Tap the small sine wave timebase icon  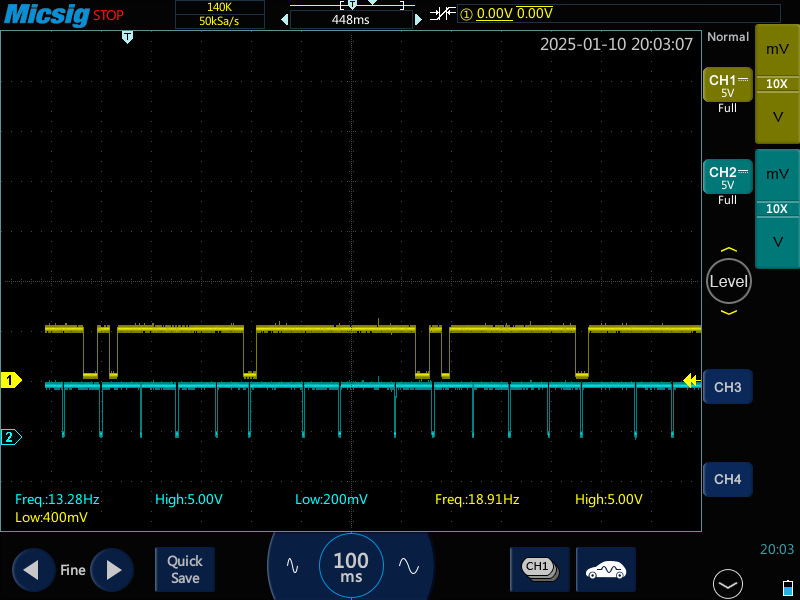coord(292,565)
